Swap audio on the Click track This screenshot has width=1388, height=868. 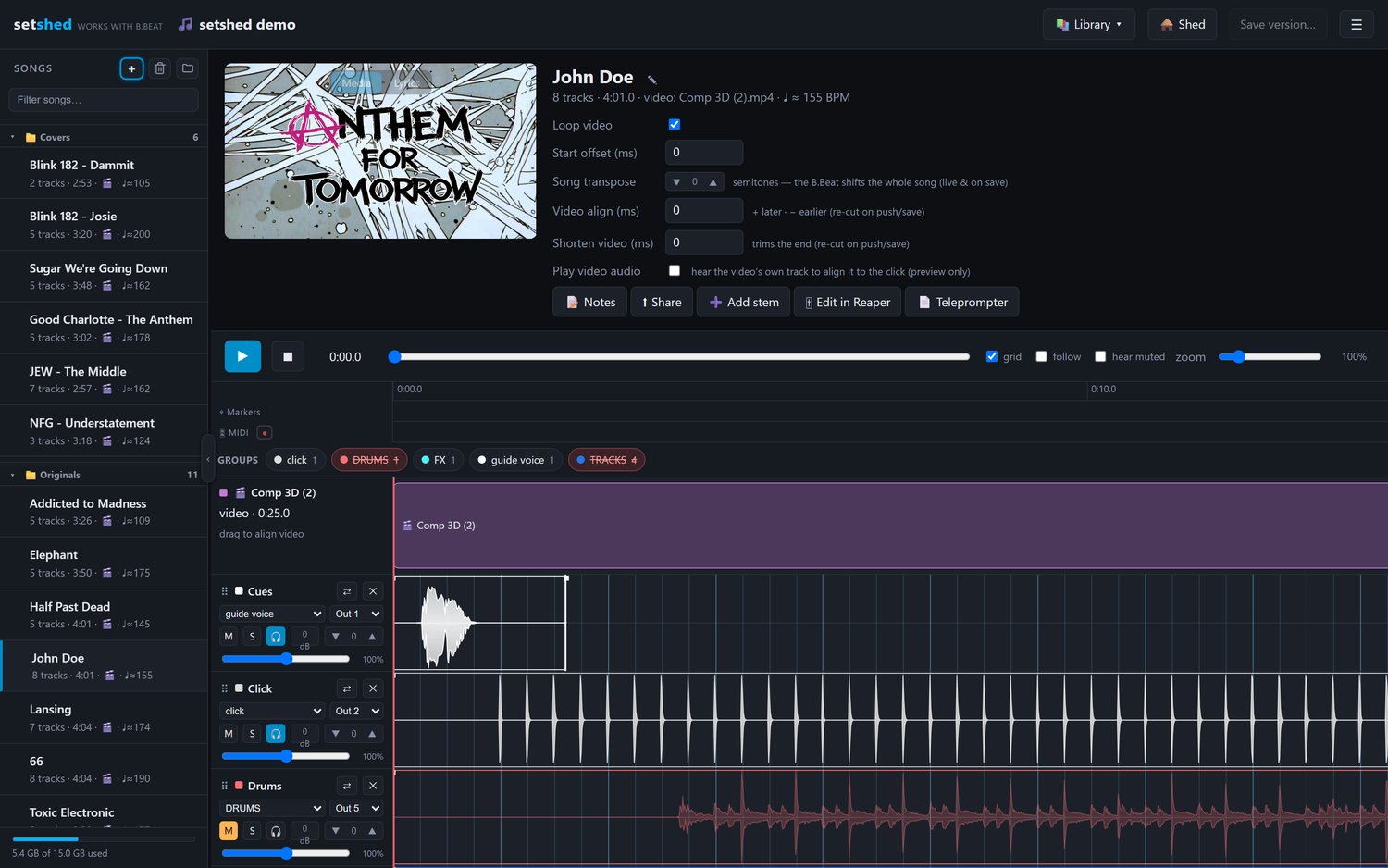(346, 688)
